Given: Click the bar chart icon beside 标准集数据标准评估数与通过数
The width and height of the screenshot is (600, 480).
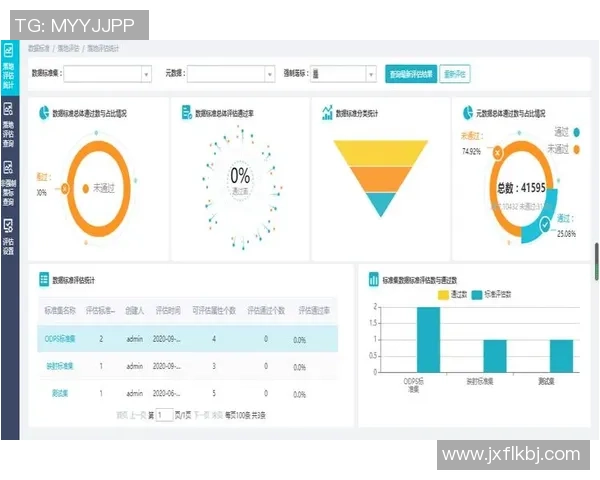Looking at the screenshot, I should [373, 280].
